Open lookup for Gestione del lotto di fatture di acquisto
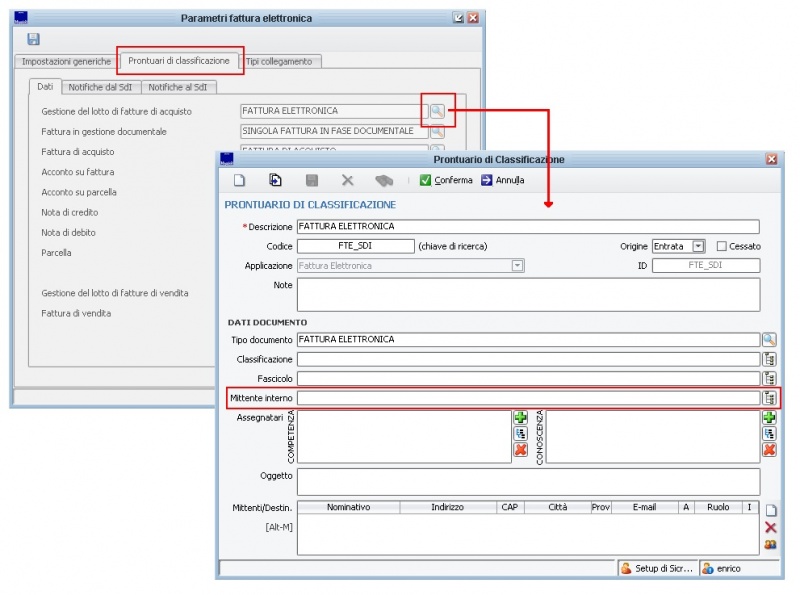The width and height of the screenshot is (800, 595). point(437,111)
